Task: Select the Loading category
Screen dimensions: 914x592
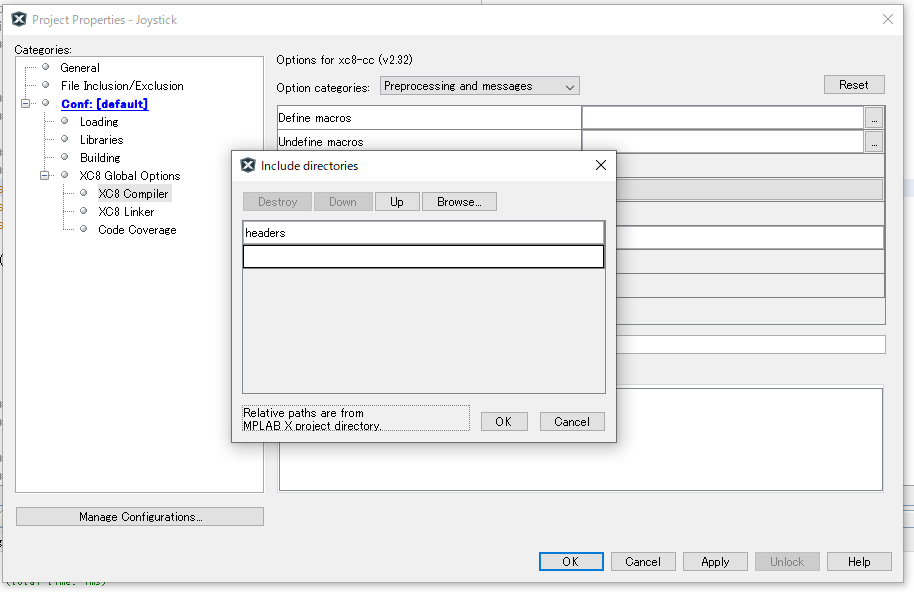Action: point(99,122)
